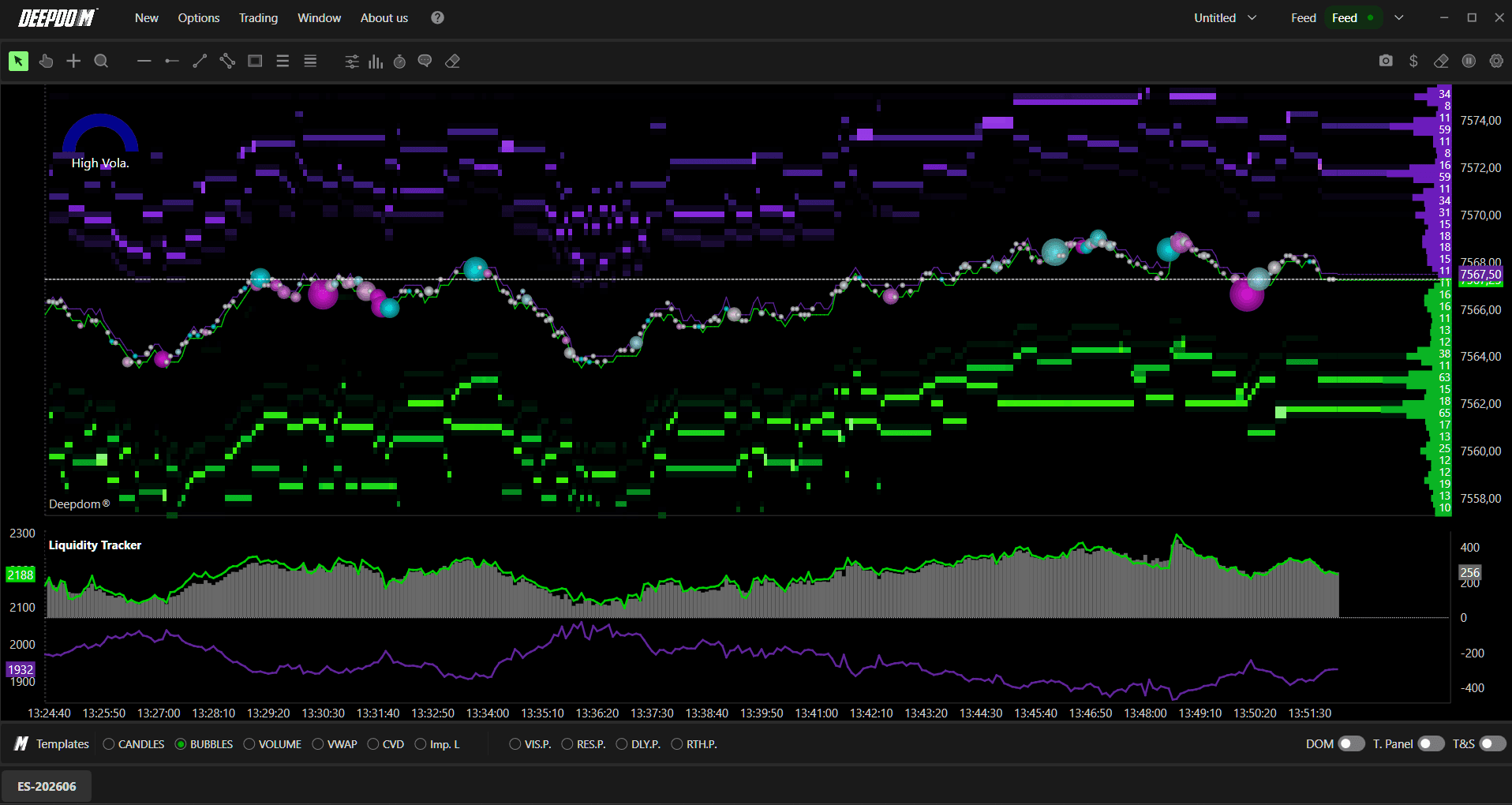1512x805 pixels.
Task: Pick the horizontal ray tool
Action: pyautogui.click(x=171, y=61)
